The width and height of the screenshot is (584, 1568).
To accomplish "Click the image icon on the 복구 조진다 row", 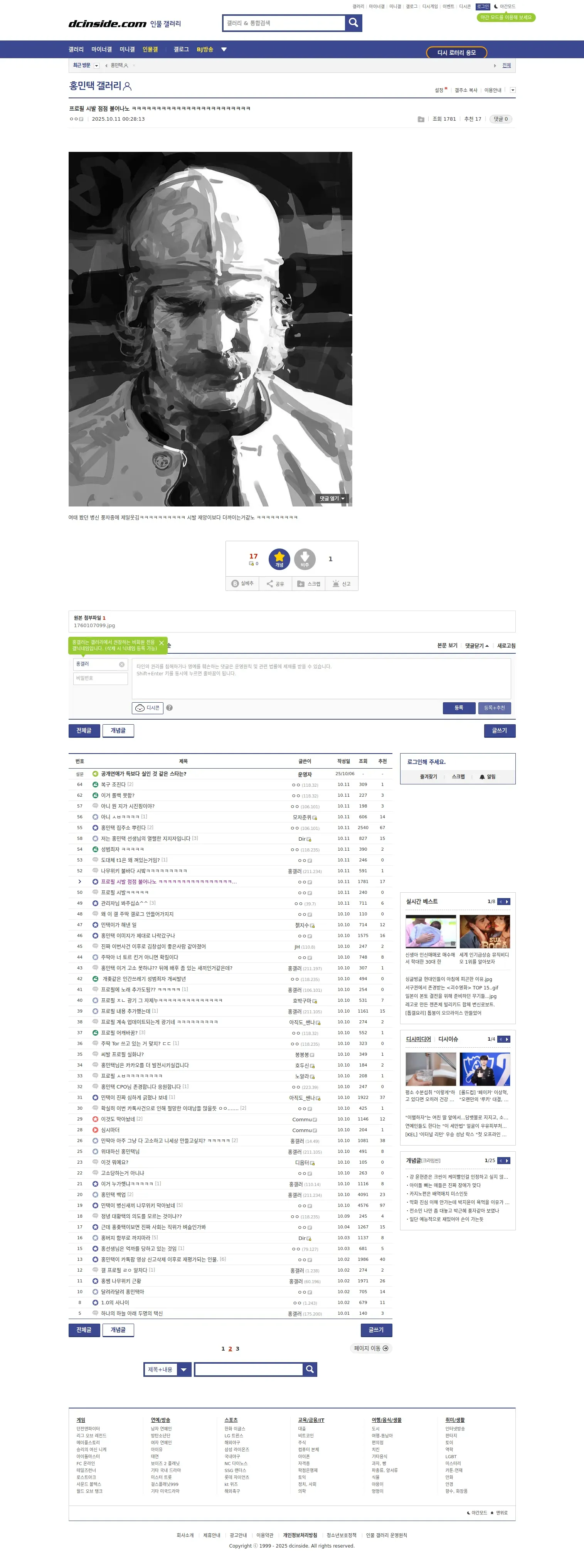I will [x=95, y=785].
